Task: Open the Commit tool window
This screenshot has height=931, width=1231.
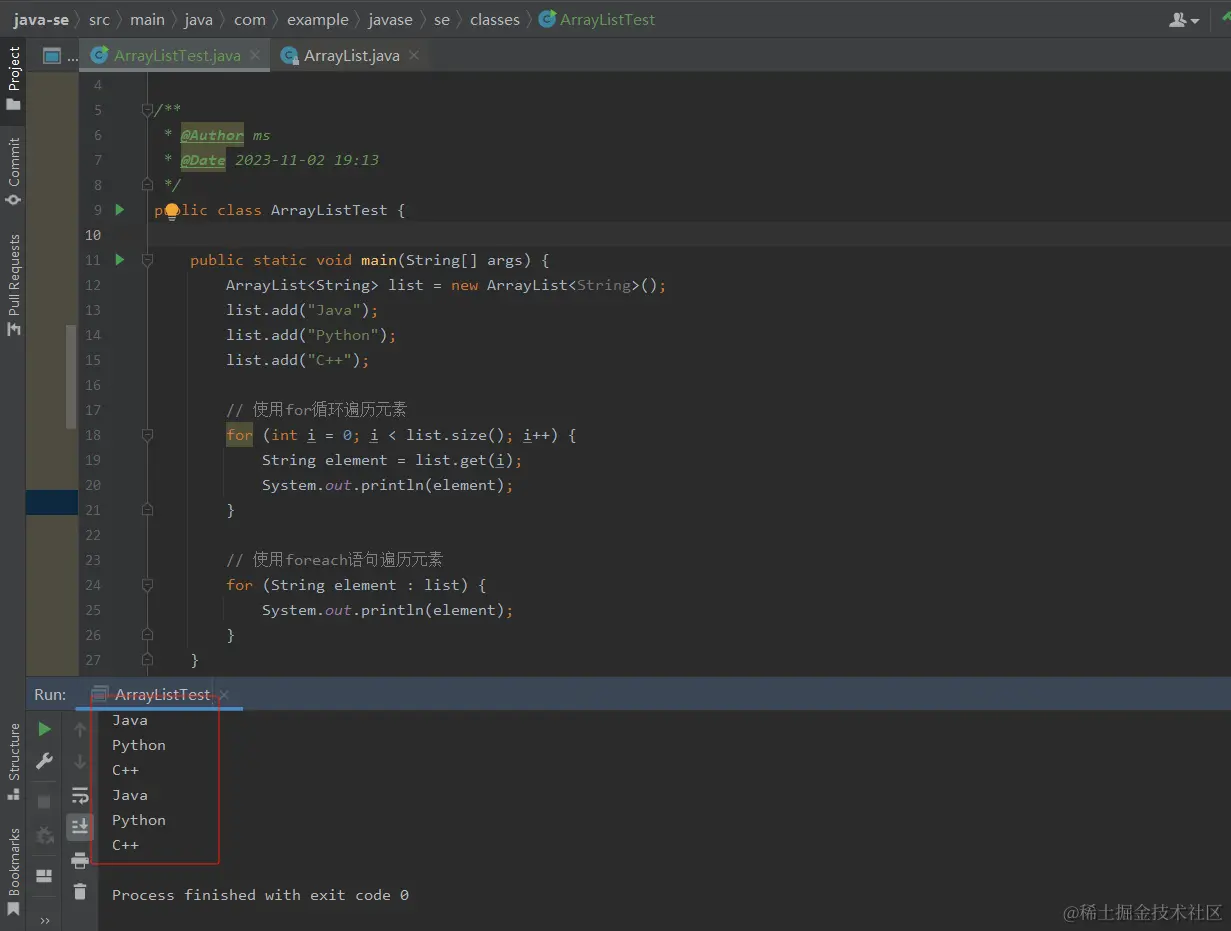Action: 14,171
